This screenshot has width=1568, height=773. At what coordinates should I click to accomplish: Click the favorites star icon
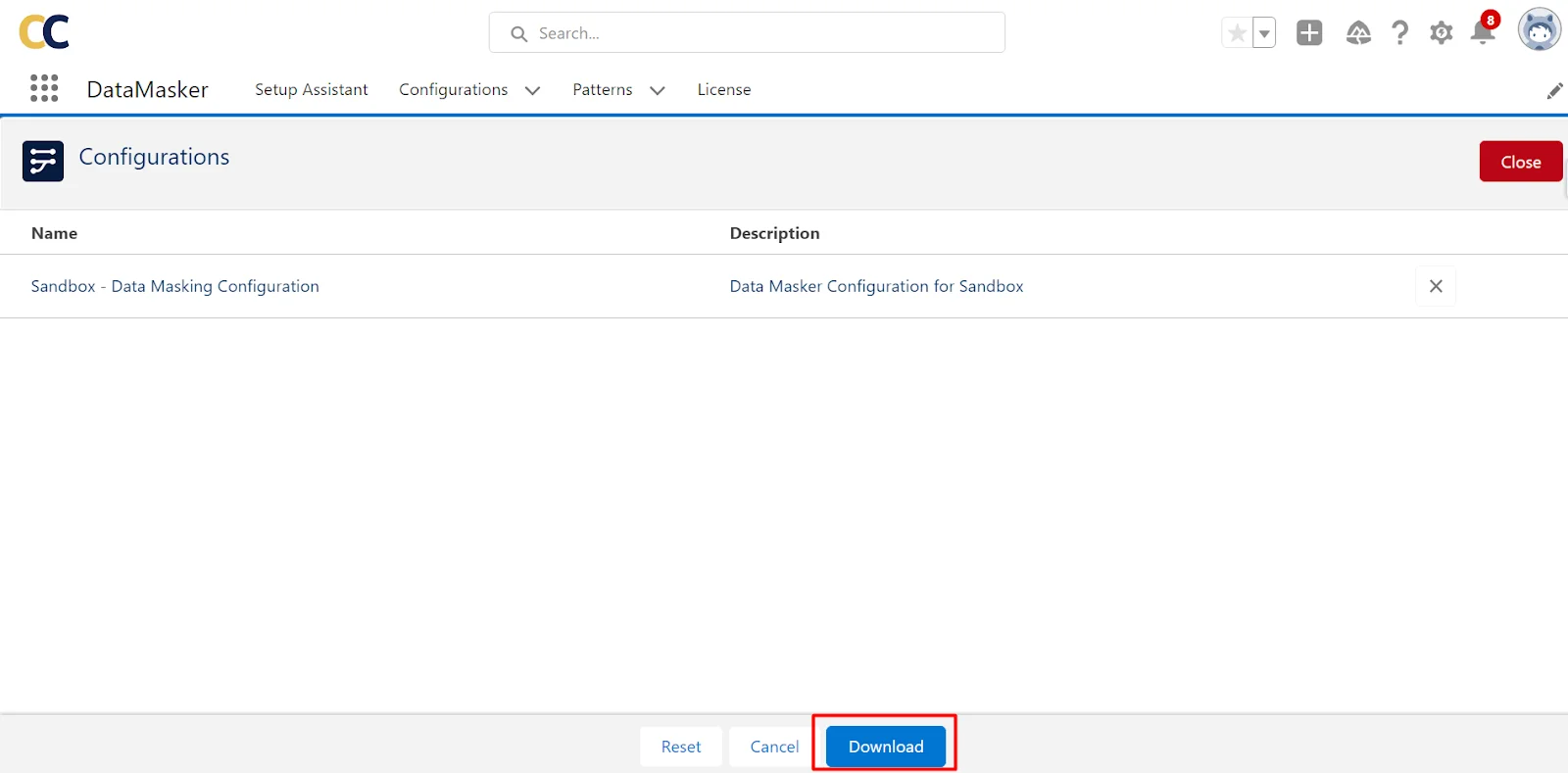tap(1237, 33)
